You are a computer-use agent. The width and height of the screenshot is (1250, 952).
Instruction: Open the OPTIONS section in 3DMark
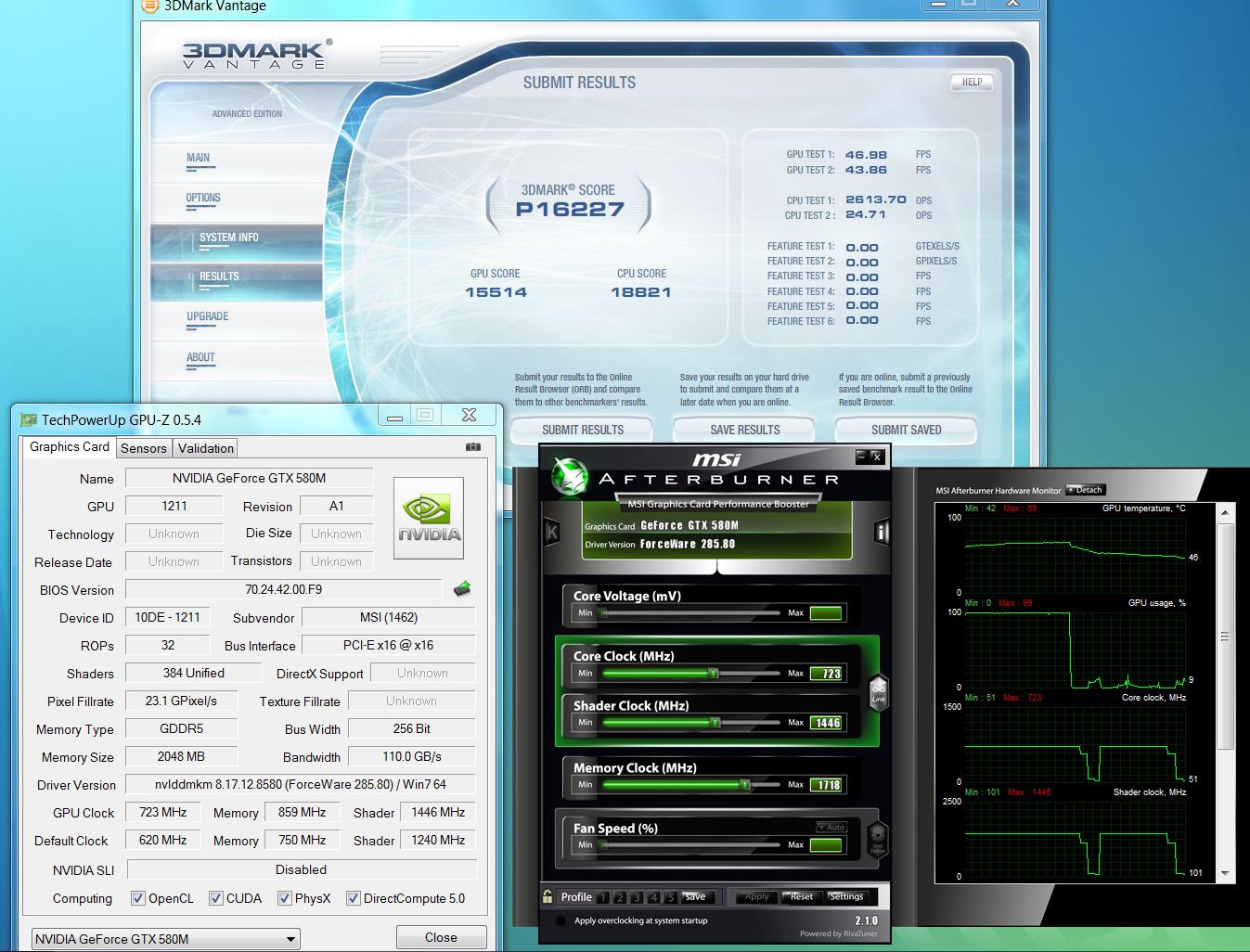203,198
